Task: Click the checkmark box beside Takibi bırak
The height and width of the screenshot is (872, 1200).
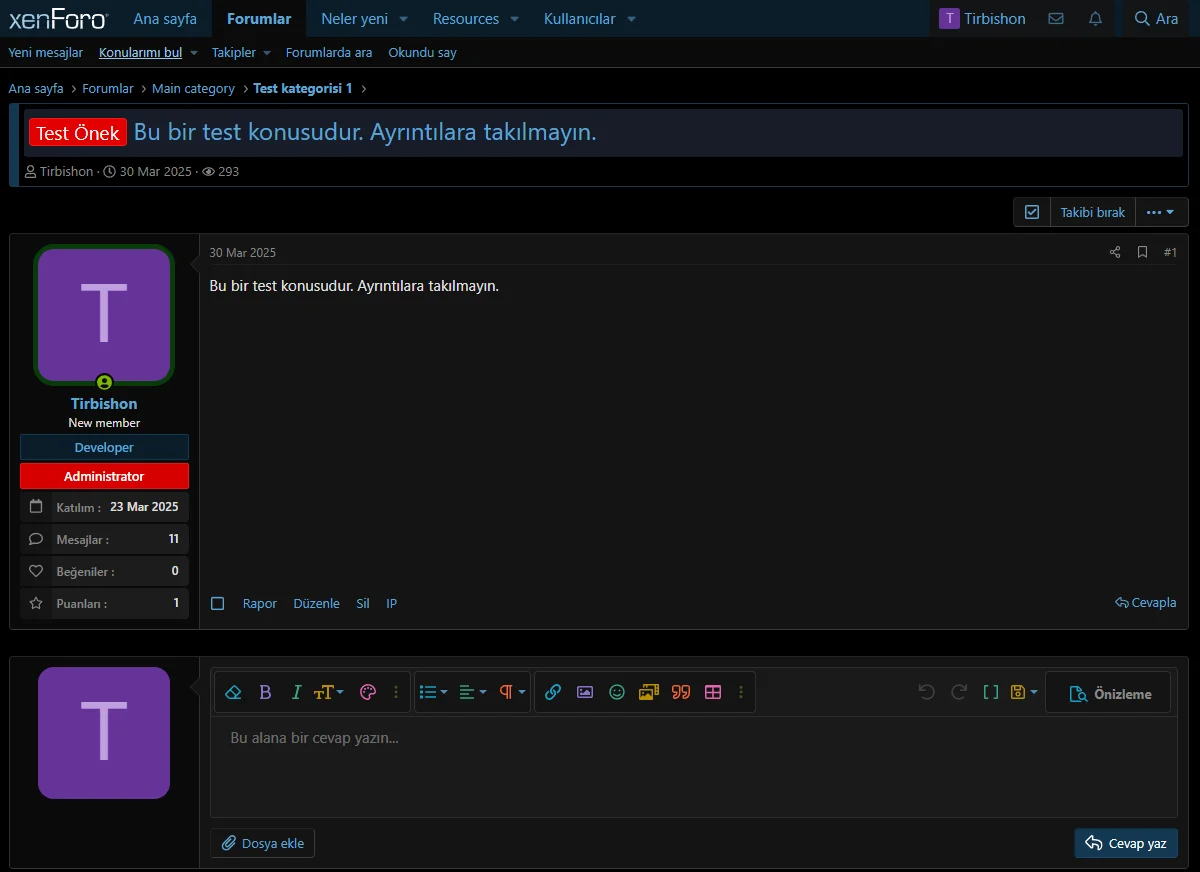Action: [1032, 212]
